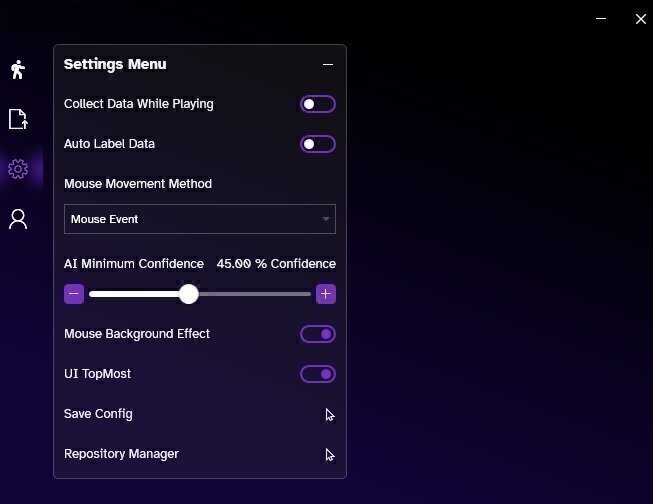Turn off UI TopMost toggle
The width and height of the screenshot is (653, 504).
[318, 374]
